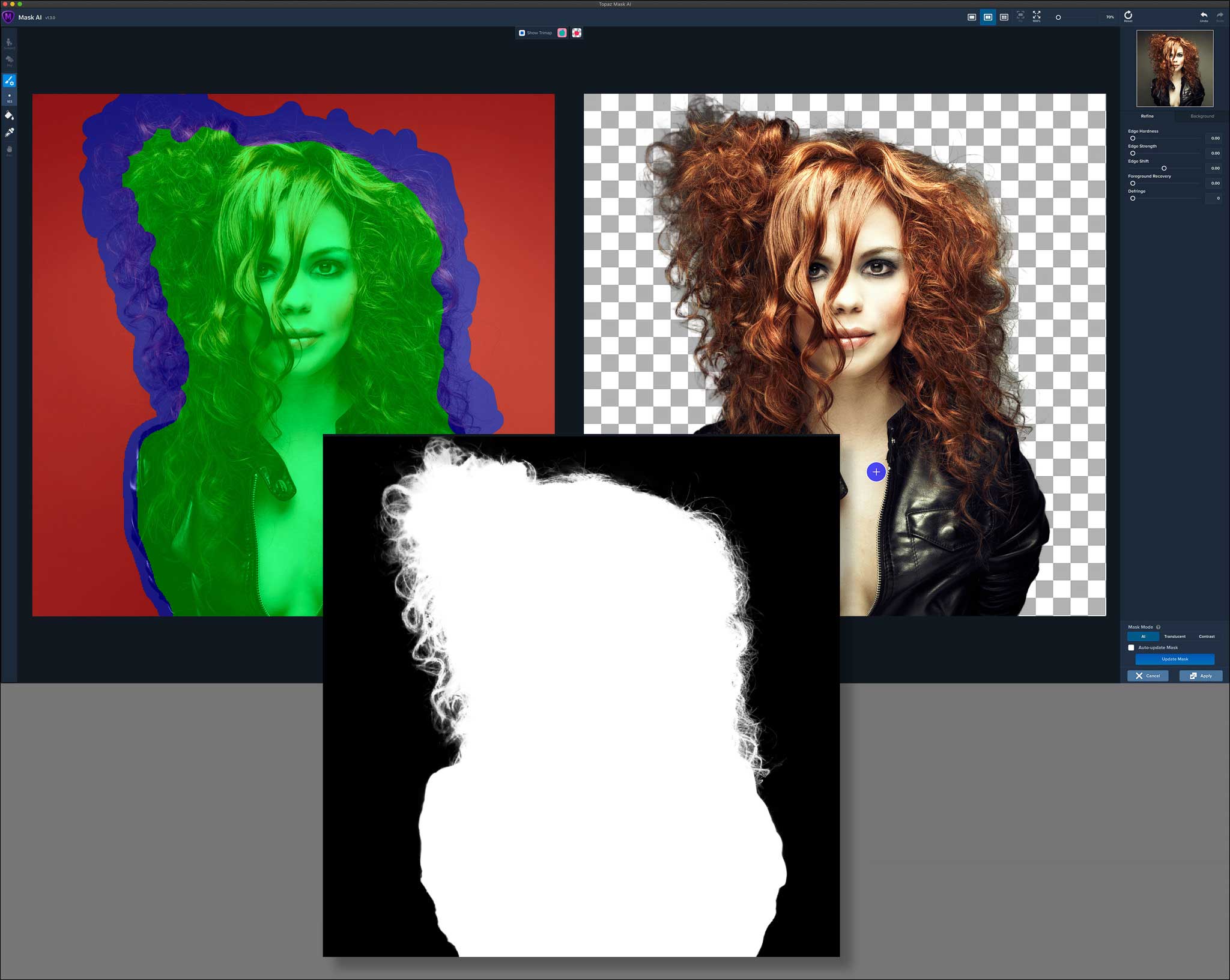Open Mask Mode help question icon
Viewport: 1230px width, 980px height.
(1159, 627)
